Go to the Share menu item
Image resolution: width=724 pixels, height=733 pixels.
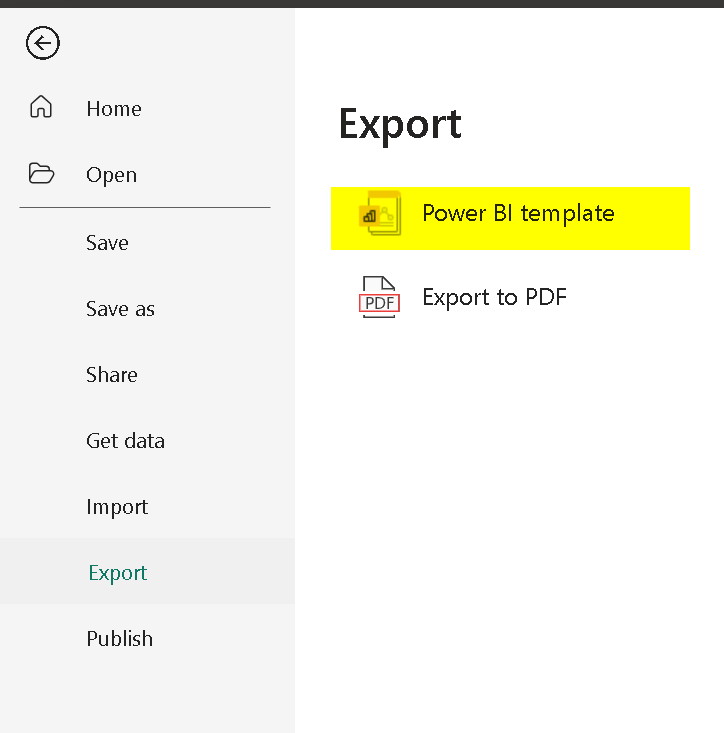point(112,375)
